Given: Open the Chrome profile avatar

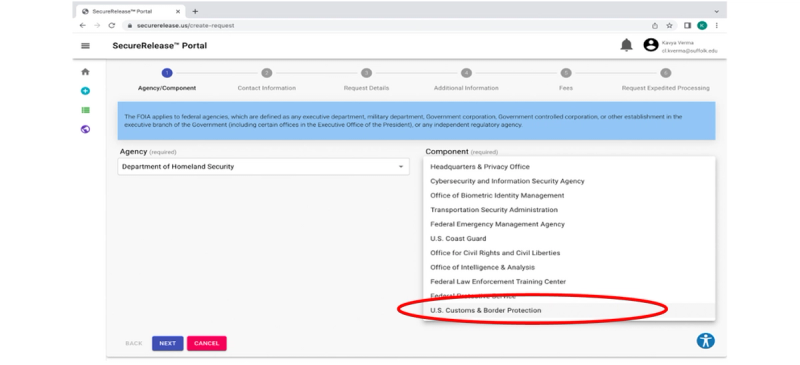Looking at the screenshot, I should click(702, 26).
